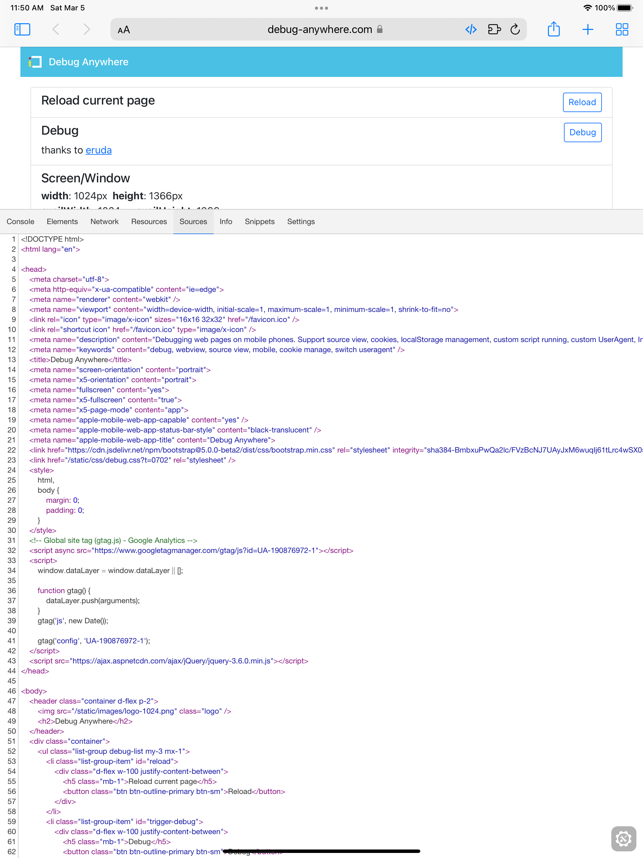Viewport: 643px width, 858px height.
Task: Click the Google Analytics comment line
Action: click(113, 540)
